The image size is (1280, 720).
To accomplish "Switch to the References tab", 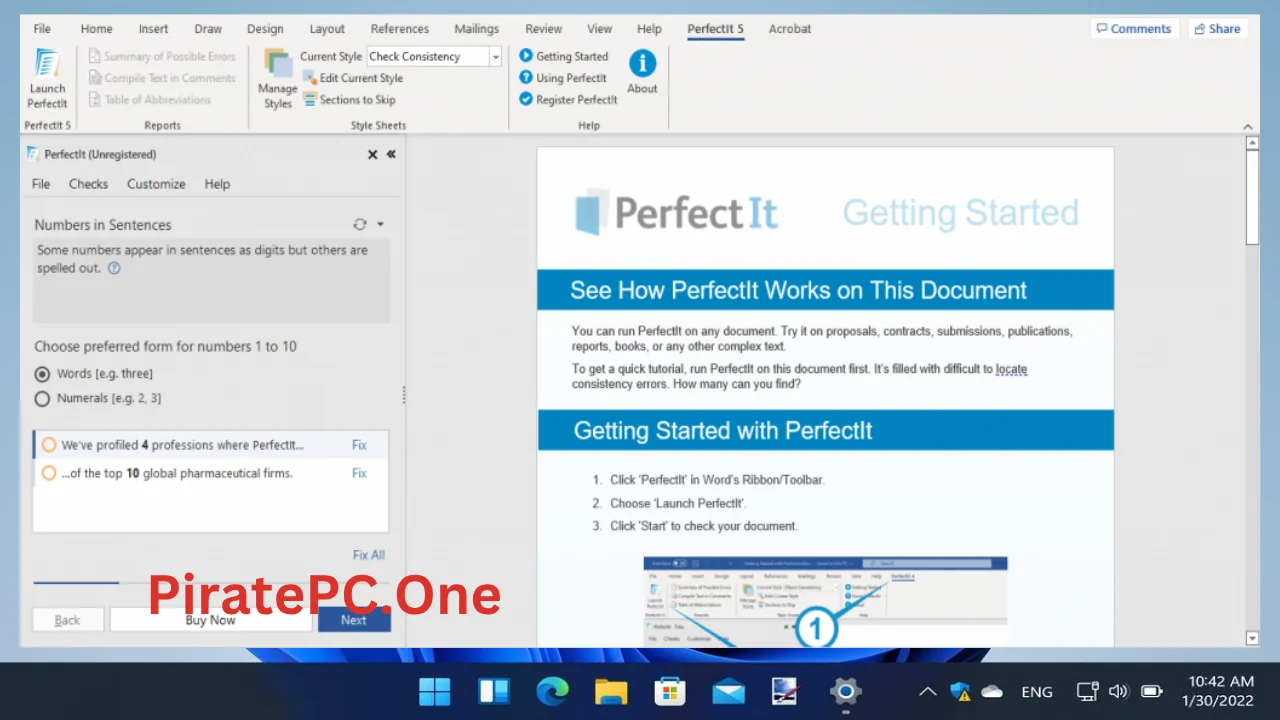I will (x=399, y=29).
